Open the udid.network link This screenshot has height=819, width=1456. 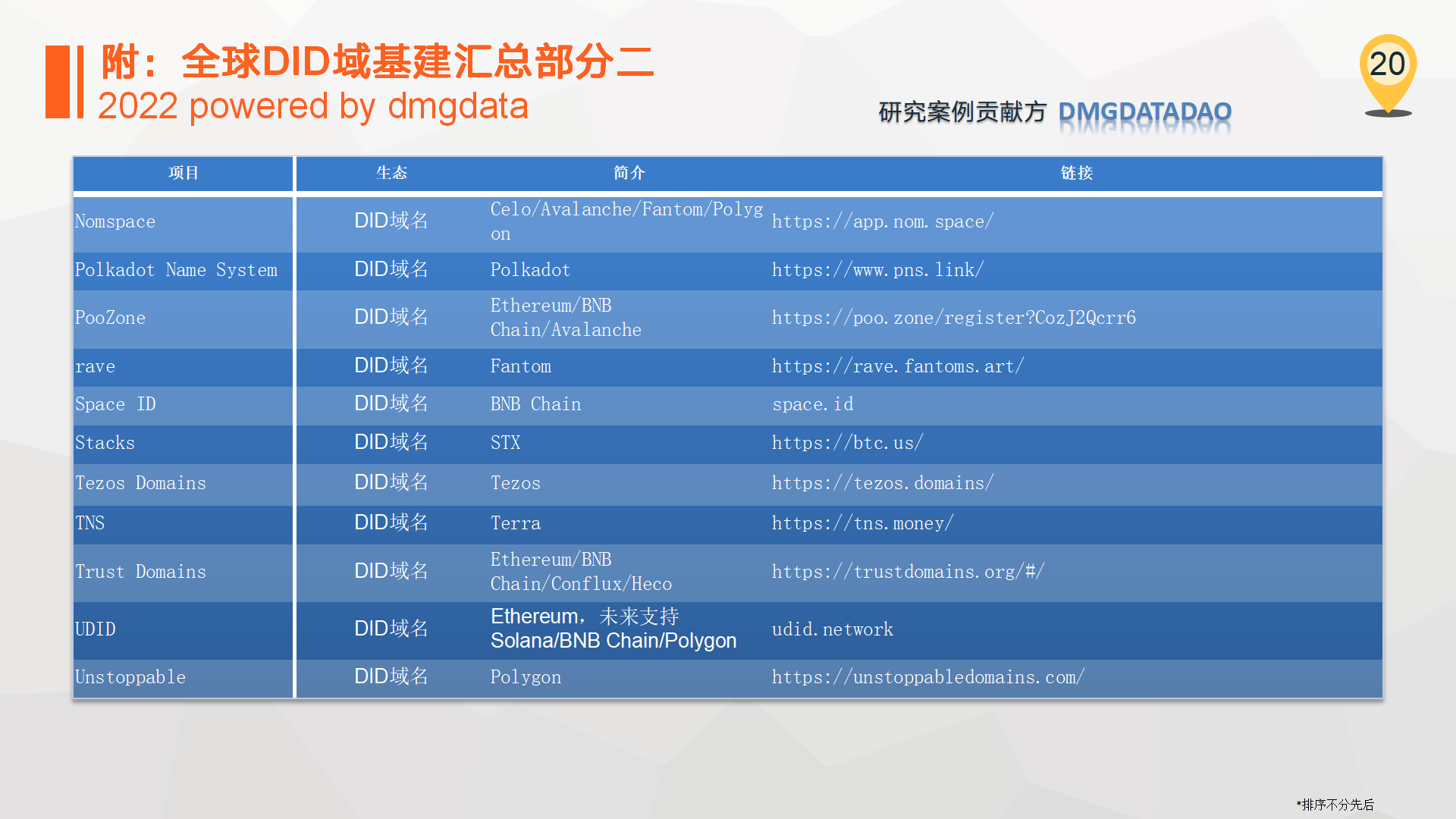pos(833,629)
